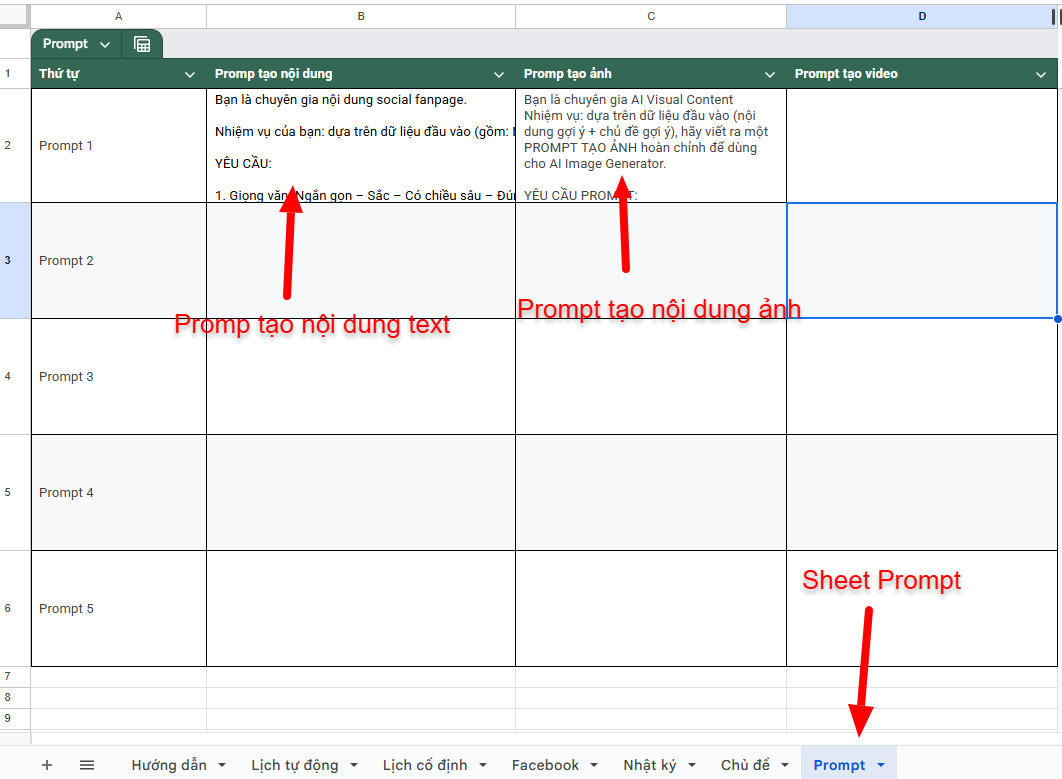Viewport: 1062px width, 779px height.
Task: Open Promp tạo ảnh column dropdown
Action: pyautogui.click(x=770, y=74)
